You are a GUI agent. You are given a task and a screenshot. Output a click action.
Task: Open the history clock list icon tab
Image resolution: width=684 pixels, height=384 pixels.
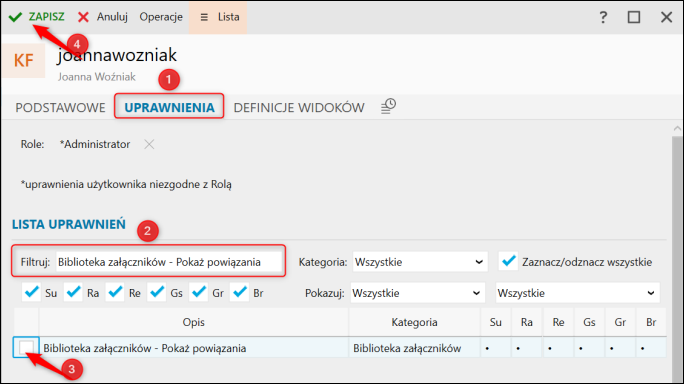click(x=388, y=106)
